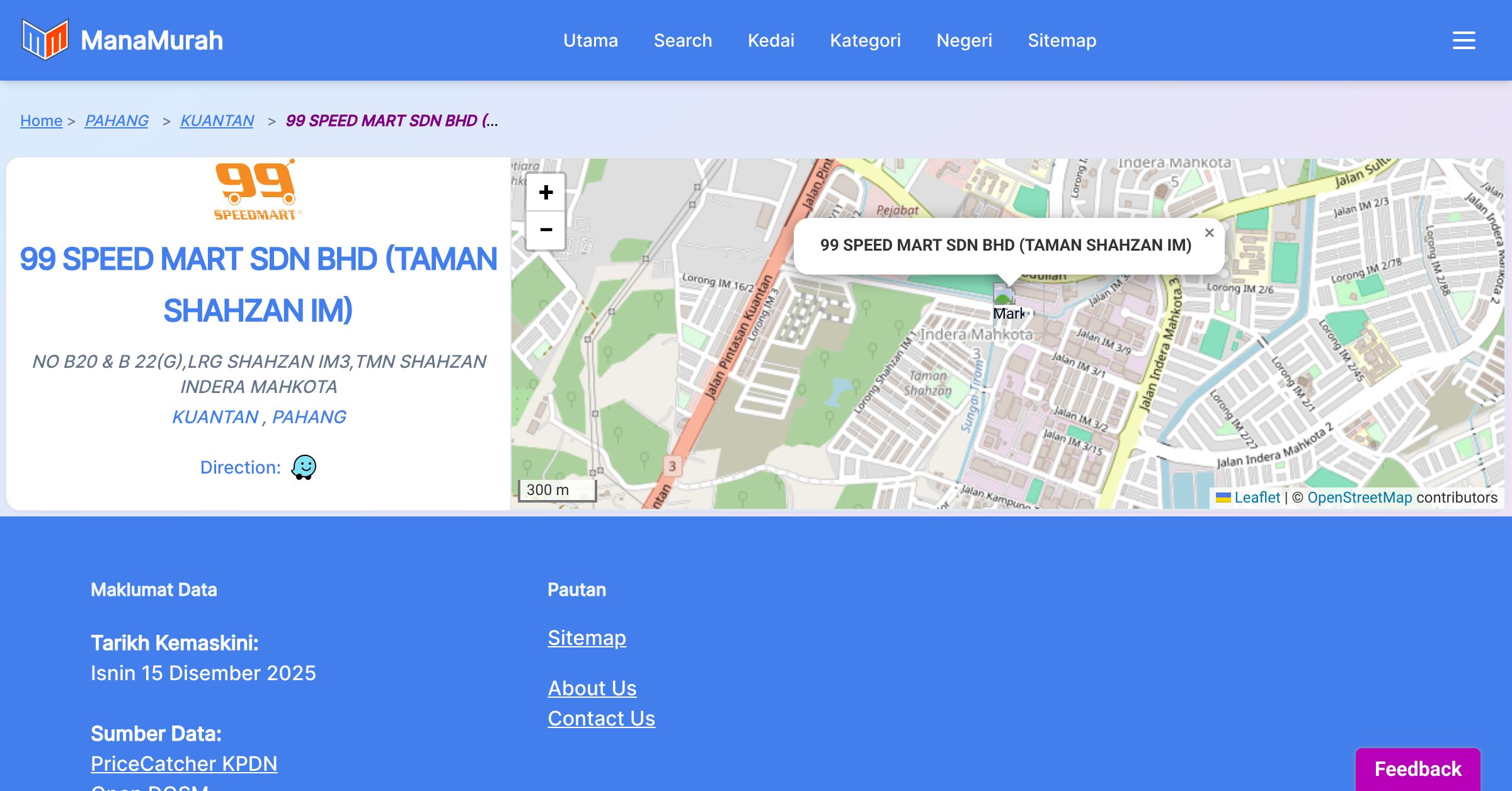Select Kategori in the navigation
The height and width of the screenshot is (791, 1512).
[865, 40]
